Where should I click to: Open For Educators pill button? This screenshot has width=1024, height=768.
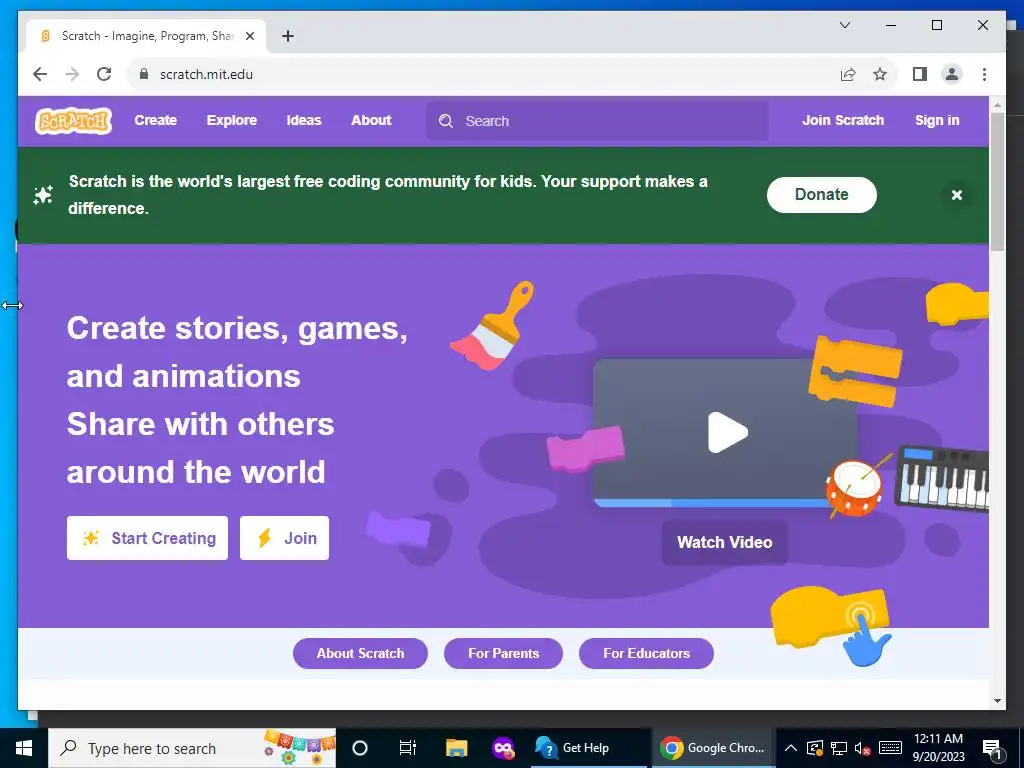tap(647, 653)
